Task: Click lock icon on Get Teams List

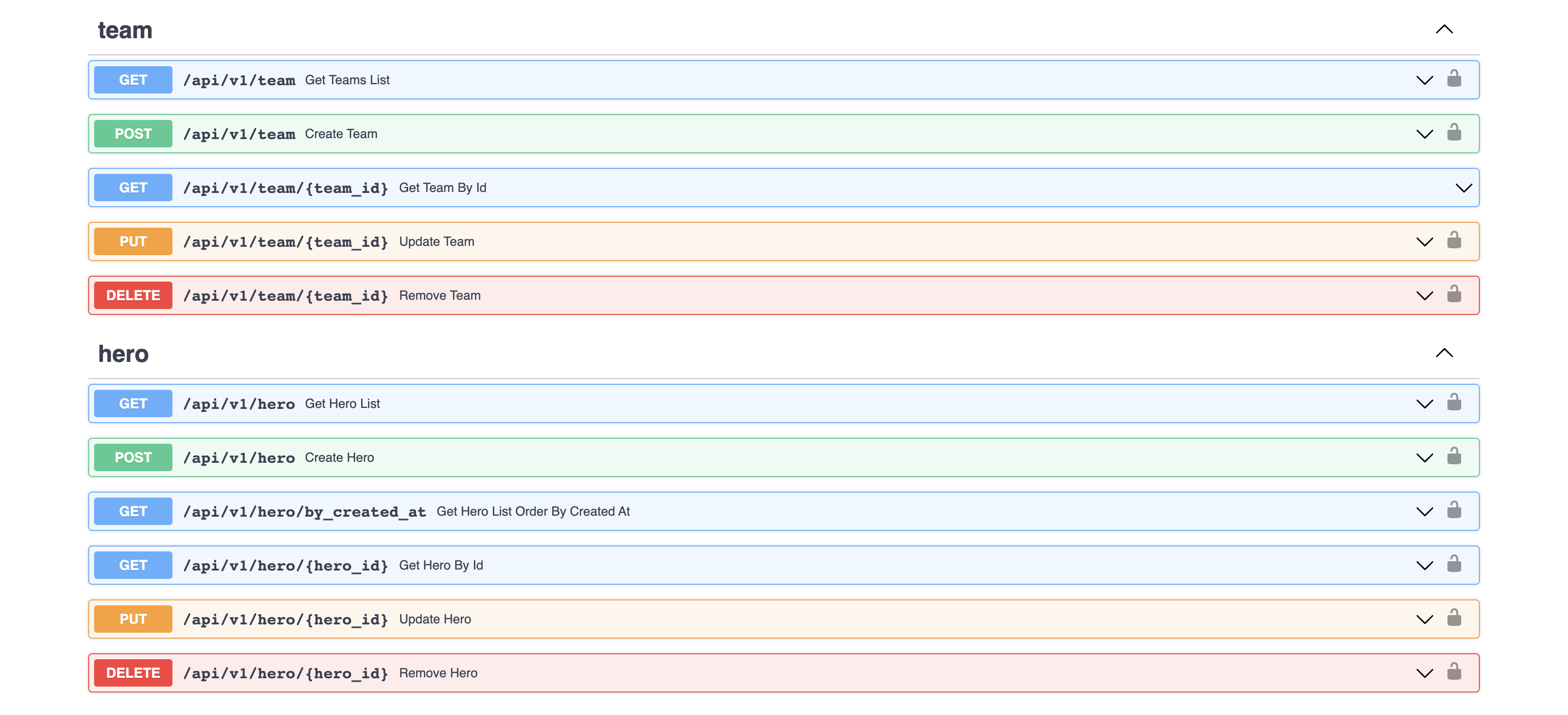Action: coord(1453,79)
